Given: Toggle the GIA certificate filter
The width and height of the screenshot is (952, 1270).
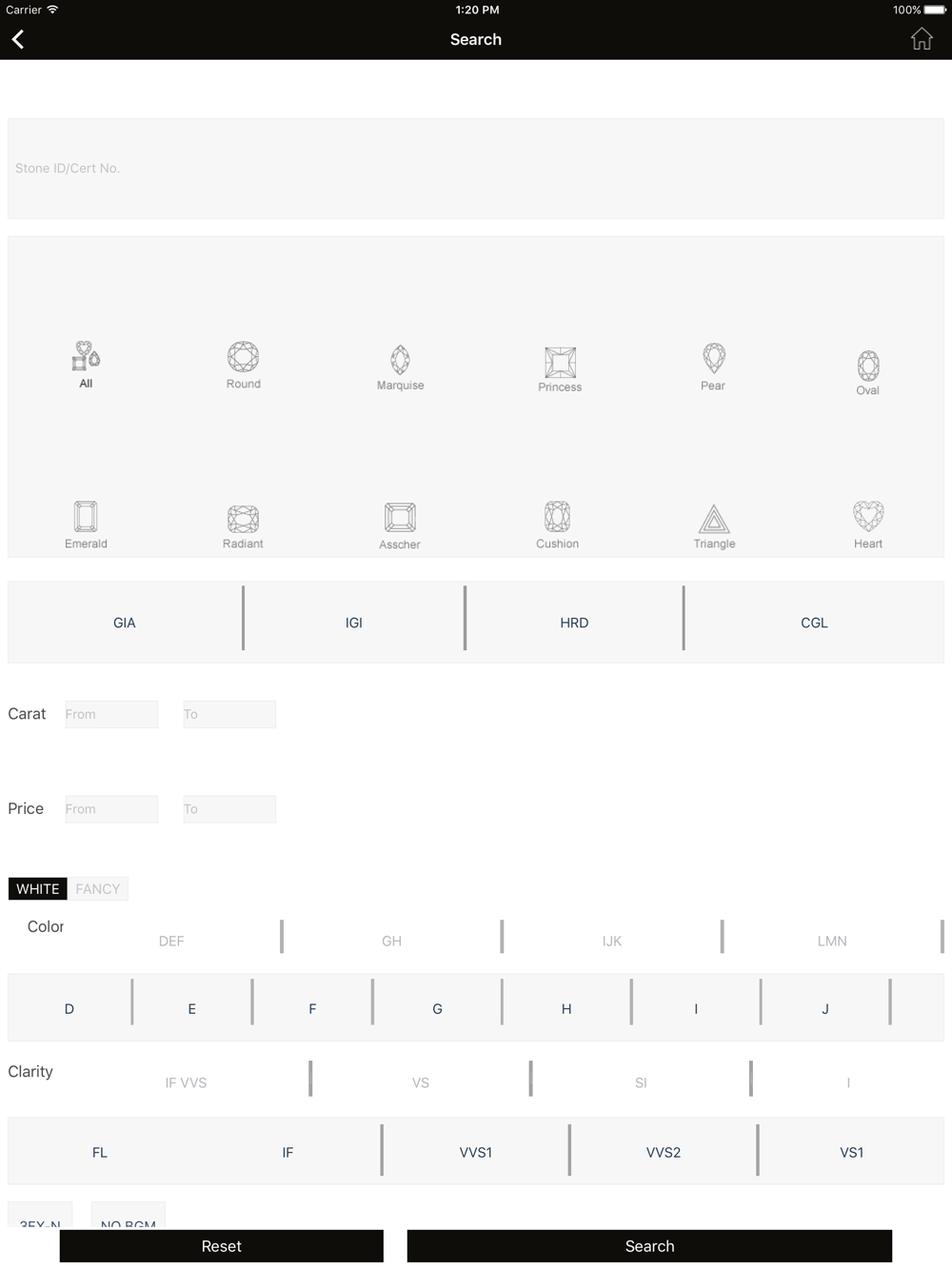Looking at the screenshot, I should coord(125,623).
